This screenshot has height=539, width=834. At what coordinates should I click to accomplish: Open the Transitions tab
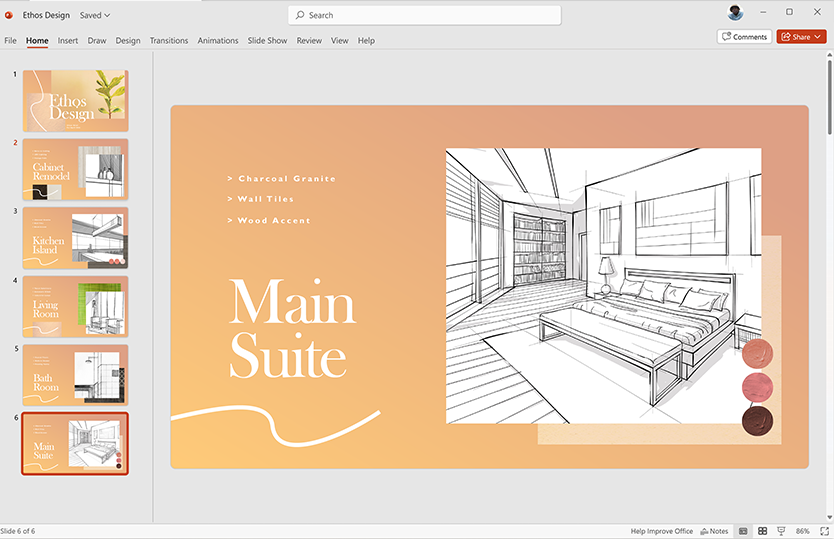(169, 41)
